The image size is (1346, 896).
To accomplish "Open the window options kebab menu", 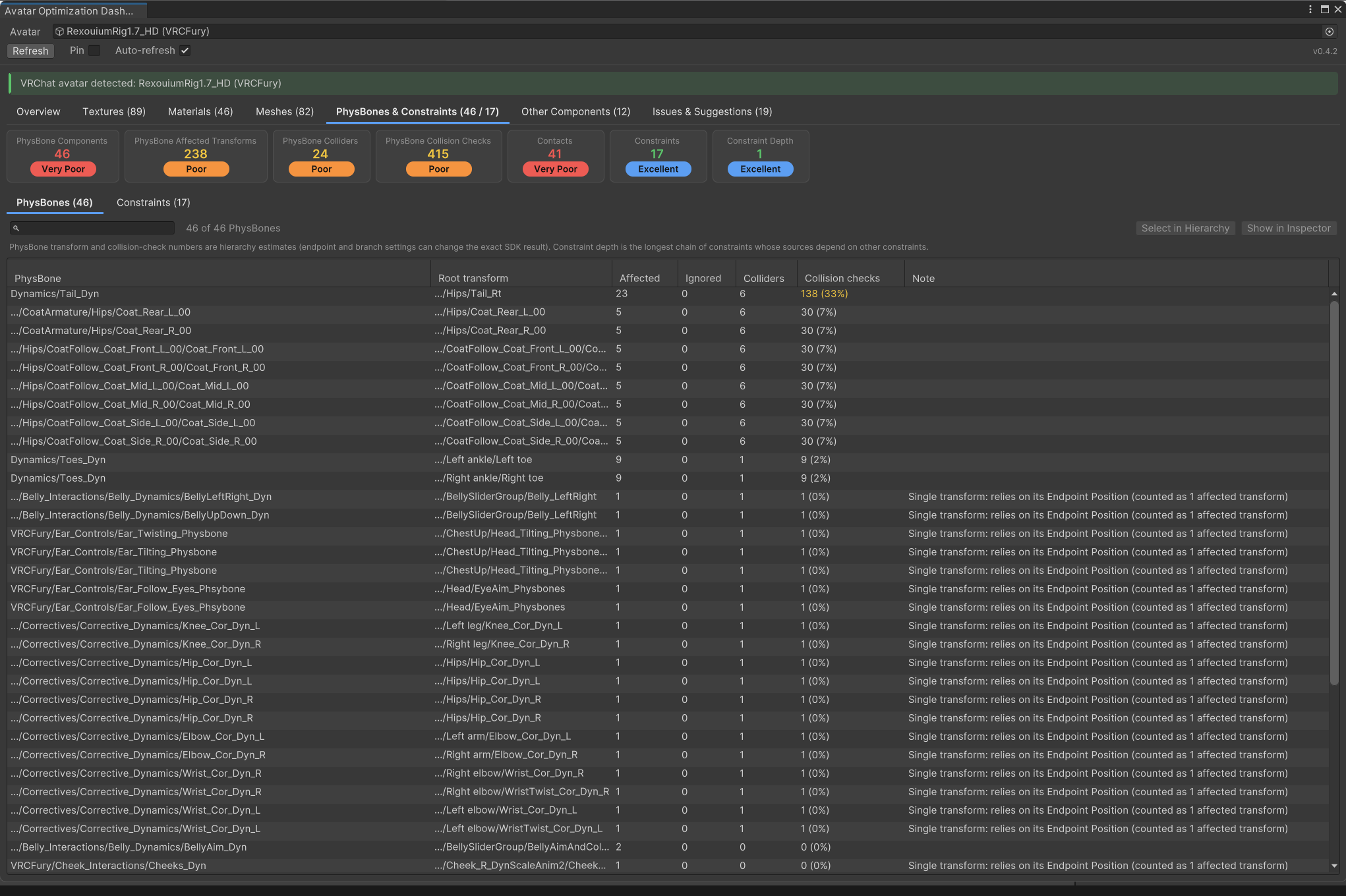I will click(1310, 9).
